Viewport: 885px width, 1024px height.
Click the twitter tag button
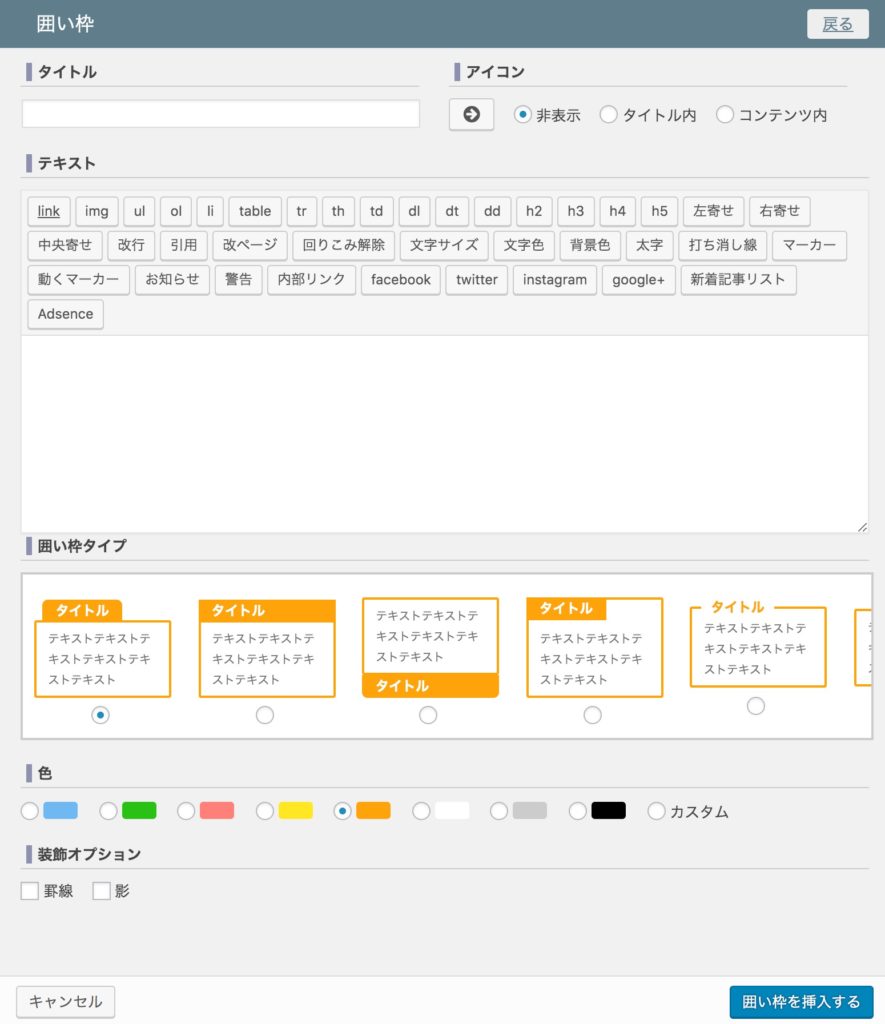(x=475, y=280)
